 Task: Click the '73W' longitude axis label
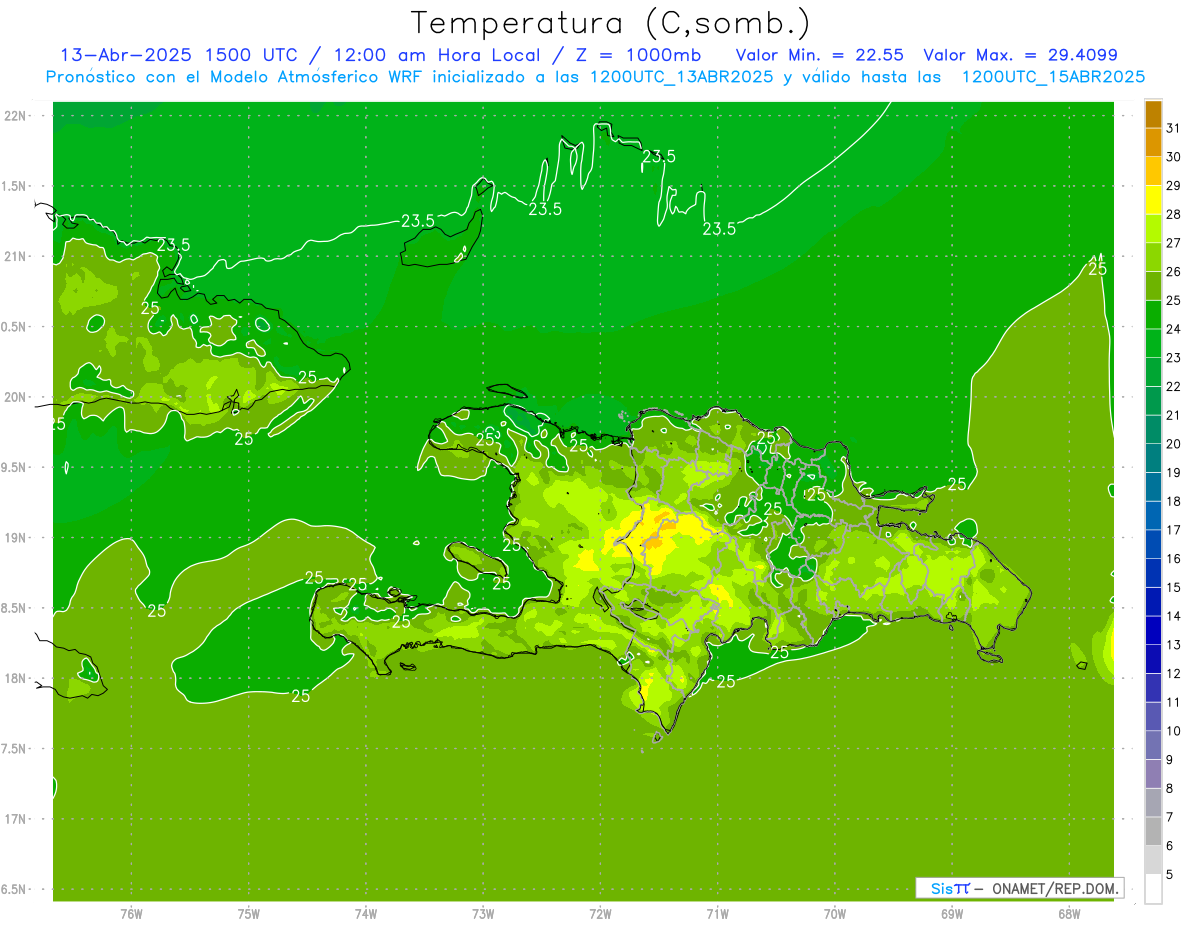pyautogui.click(x=483, y=914)
